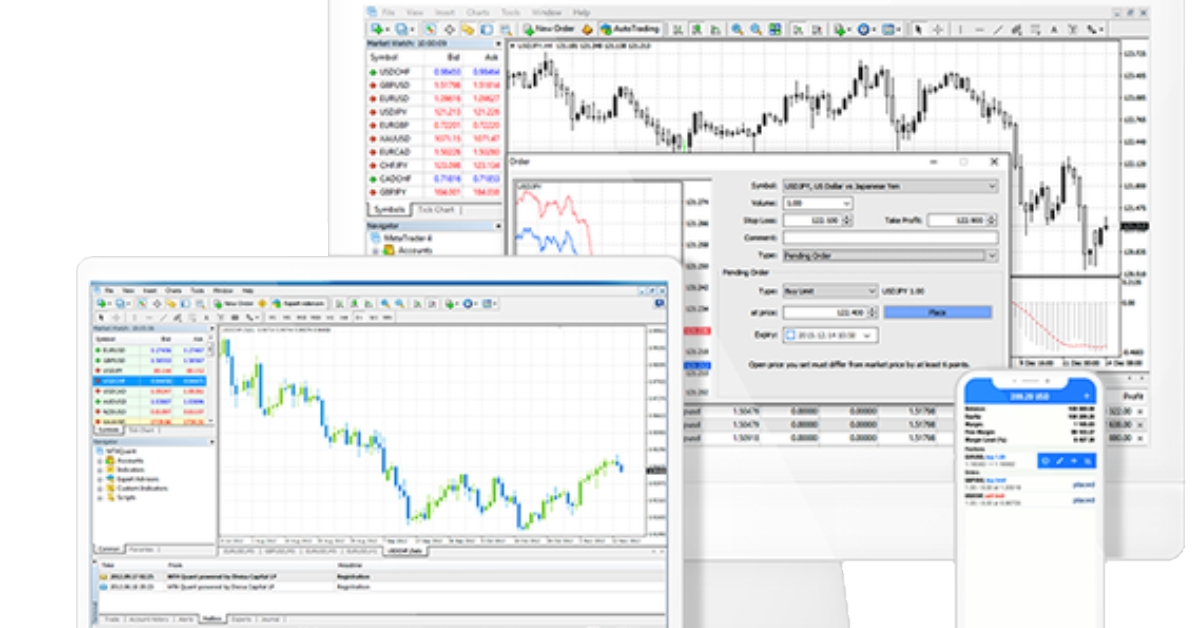The height and width of the screenshot is (628, 1200).
Task: Click at price field in Order dialog
Action: point(830,313)
